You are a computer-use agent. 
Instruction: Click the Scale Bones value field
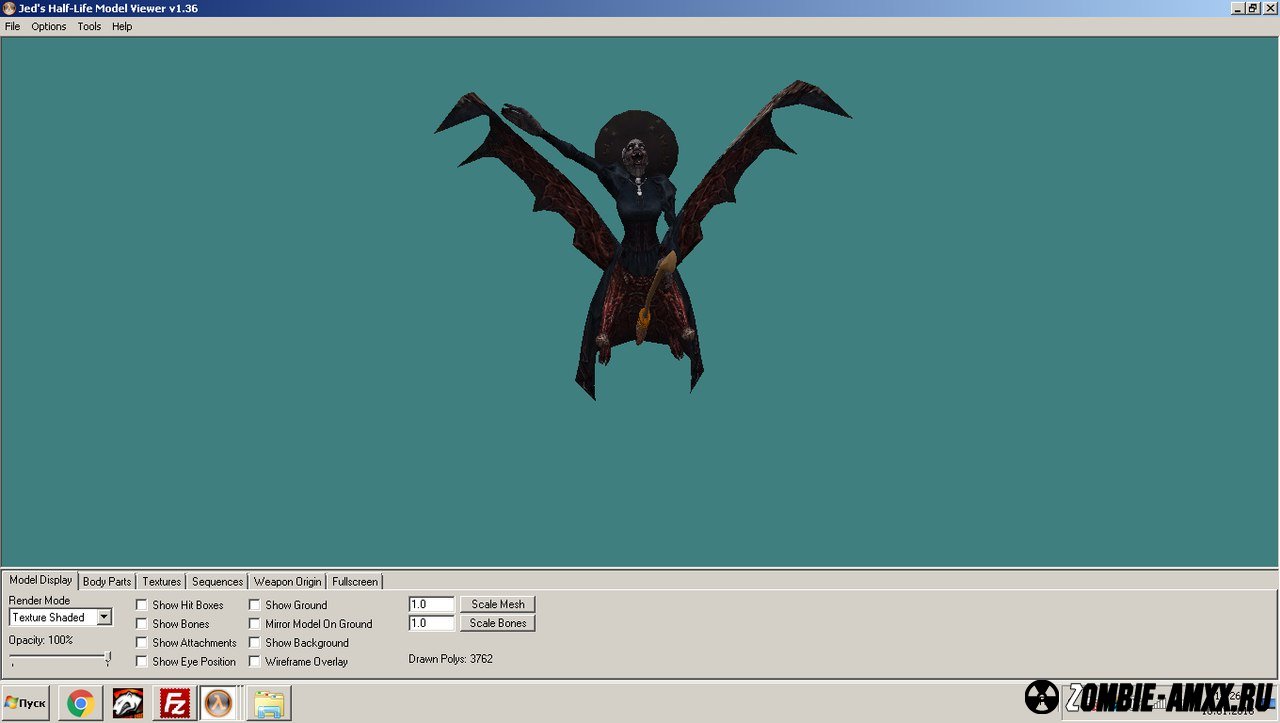(432, 623)
